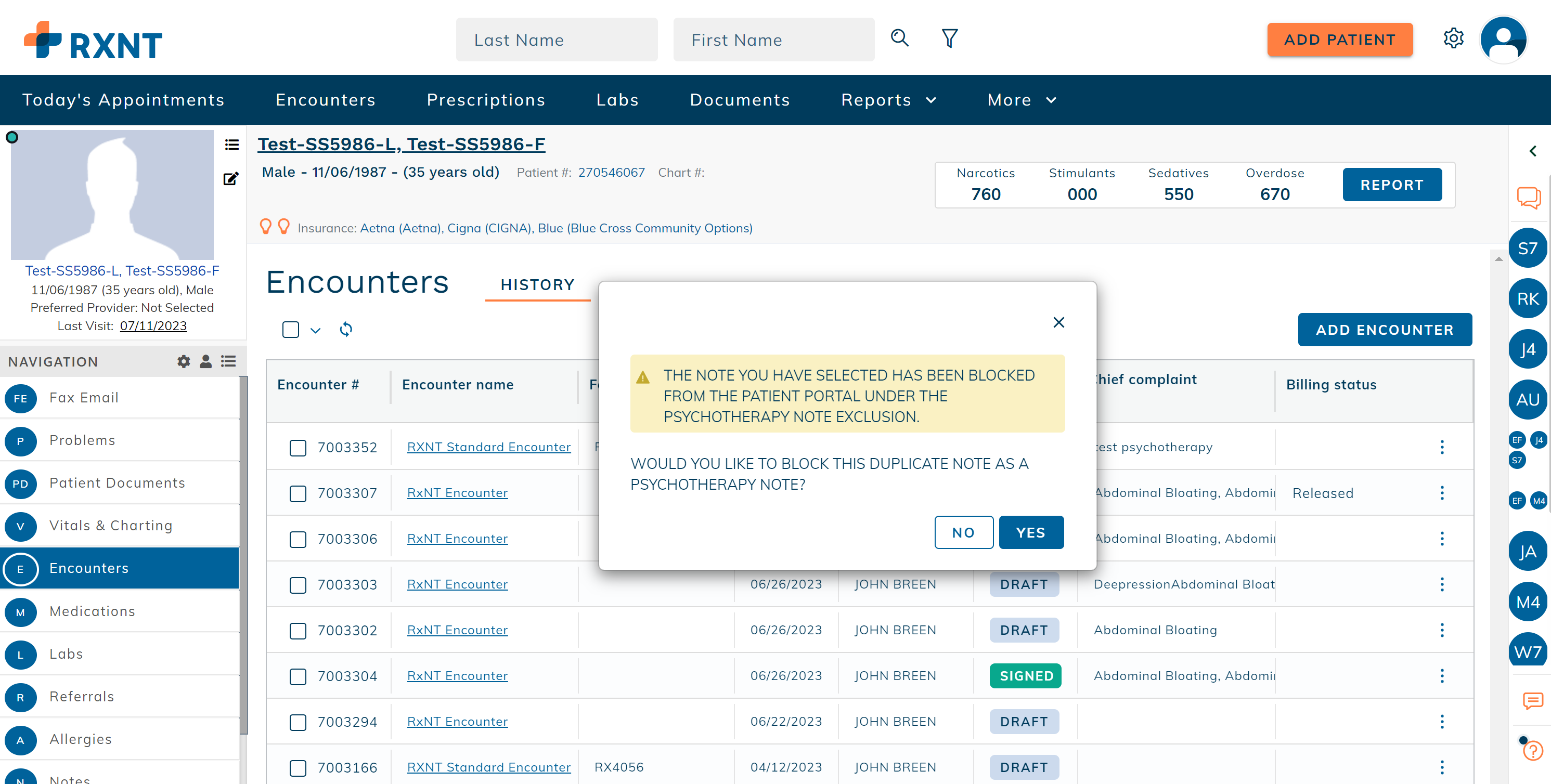Check encounter 7003303 checkbox

click(x=298, y=585)
